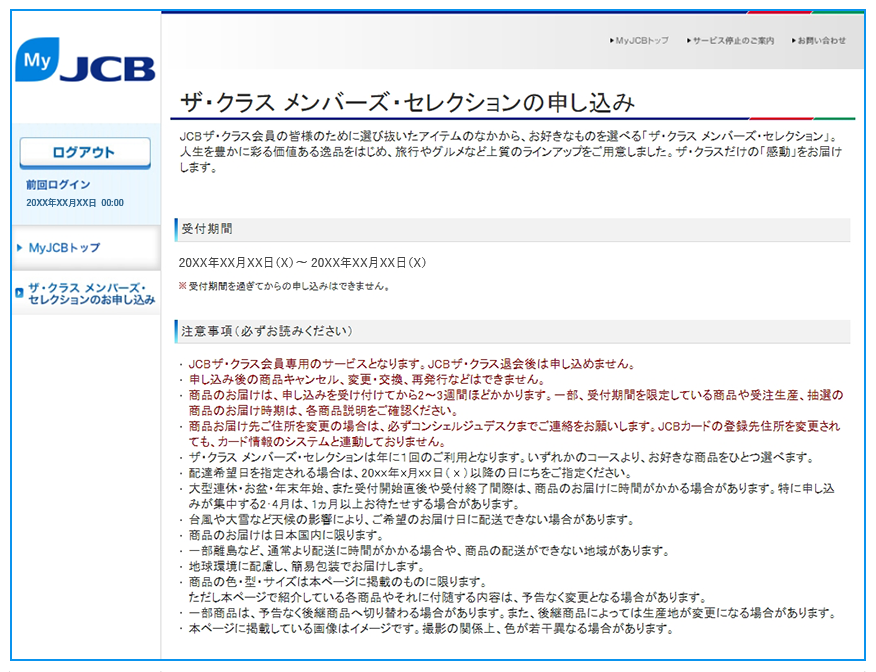876x672 pixels.
Task: Click the MyJCB logo
Action: 85,60
